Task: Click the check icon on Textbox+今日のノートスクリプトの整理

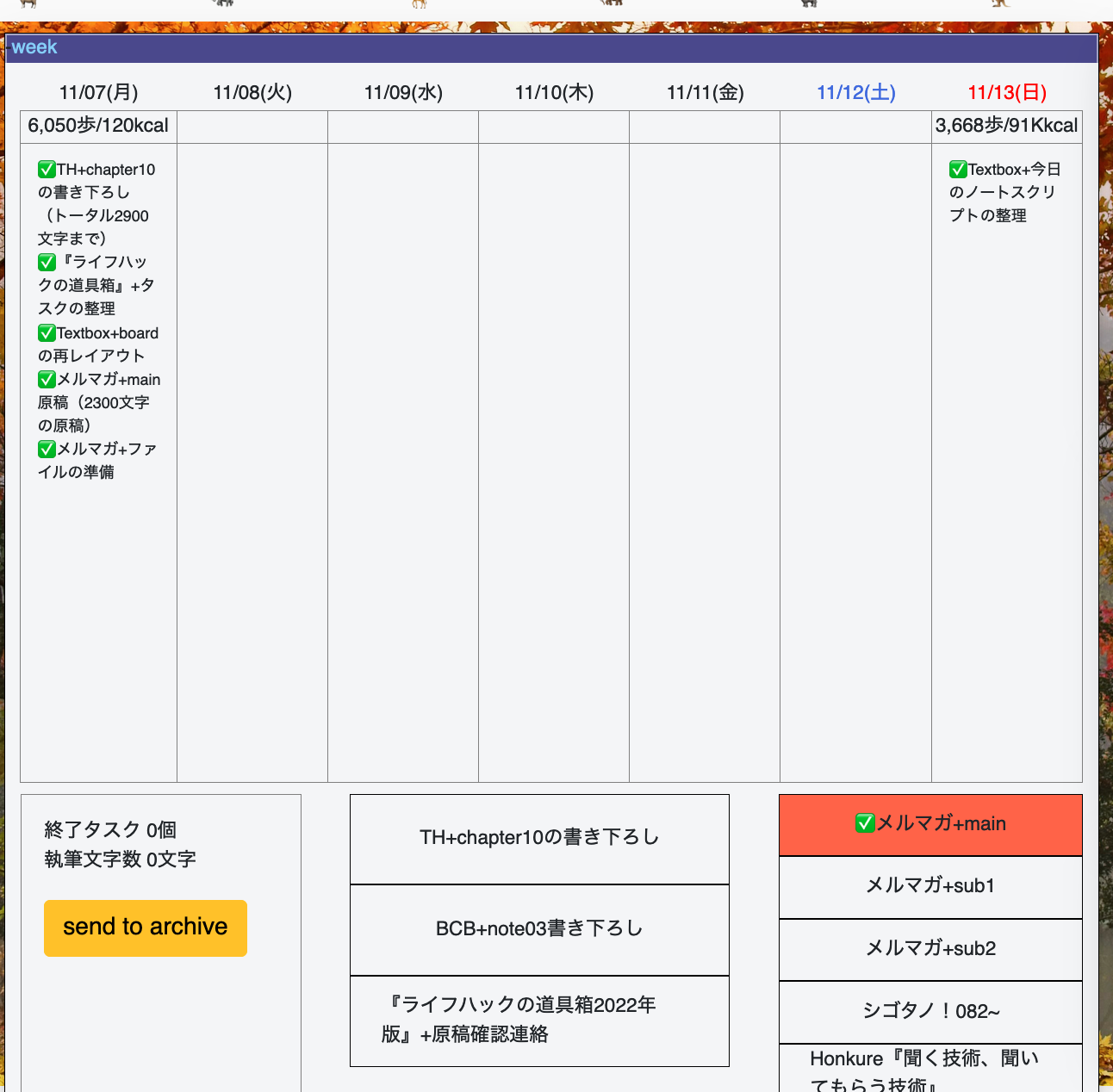Action: coord(957,170)
